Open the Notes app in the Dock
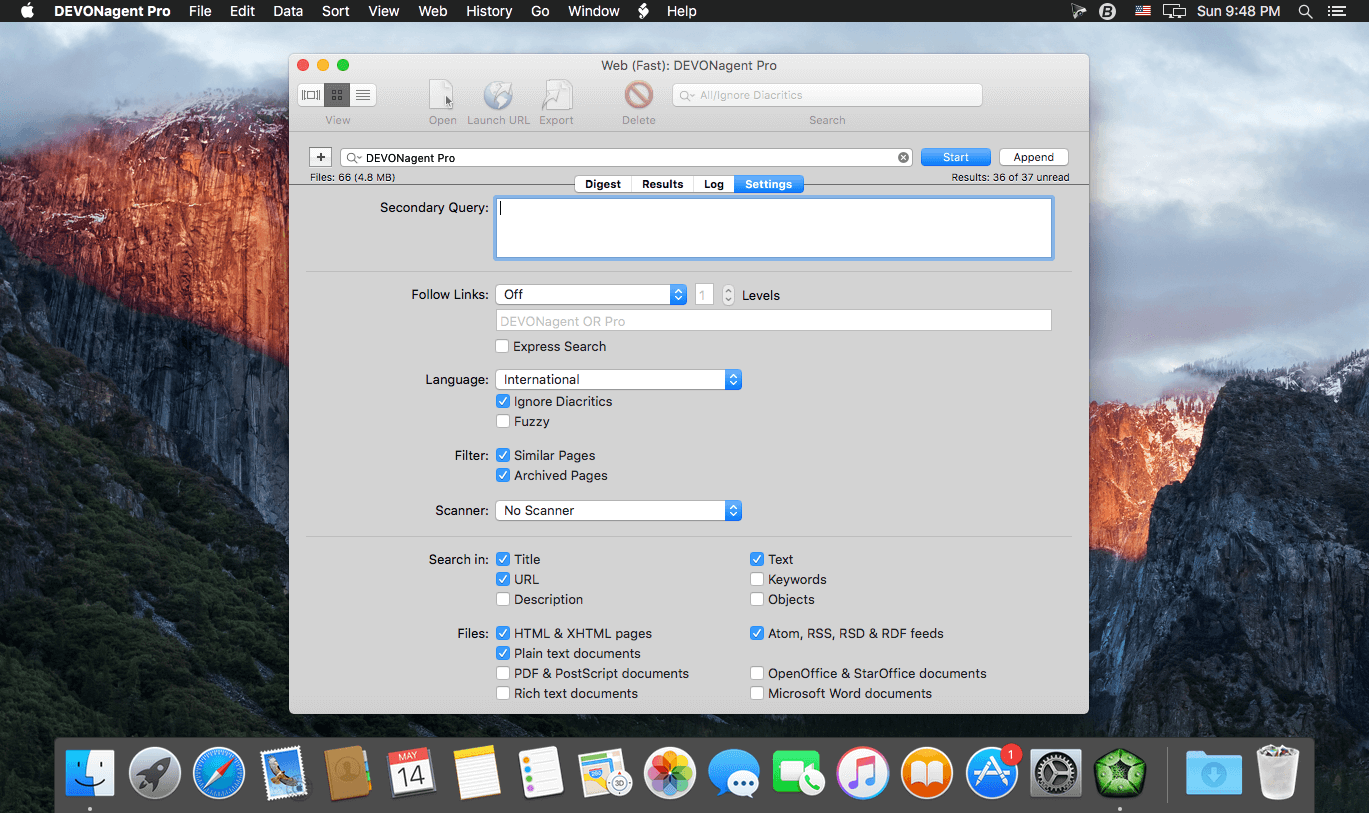The height and width of the screenshot is (813, 1369). coord(476,773)
